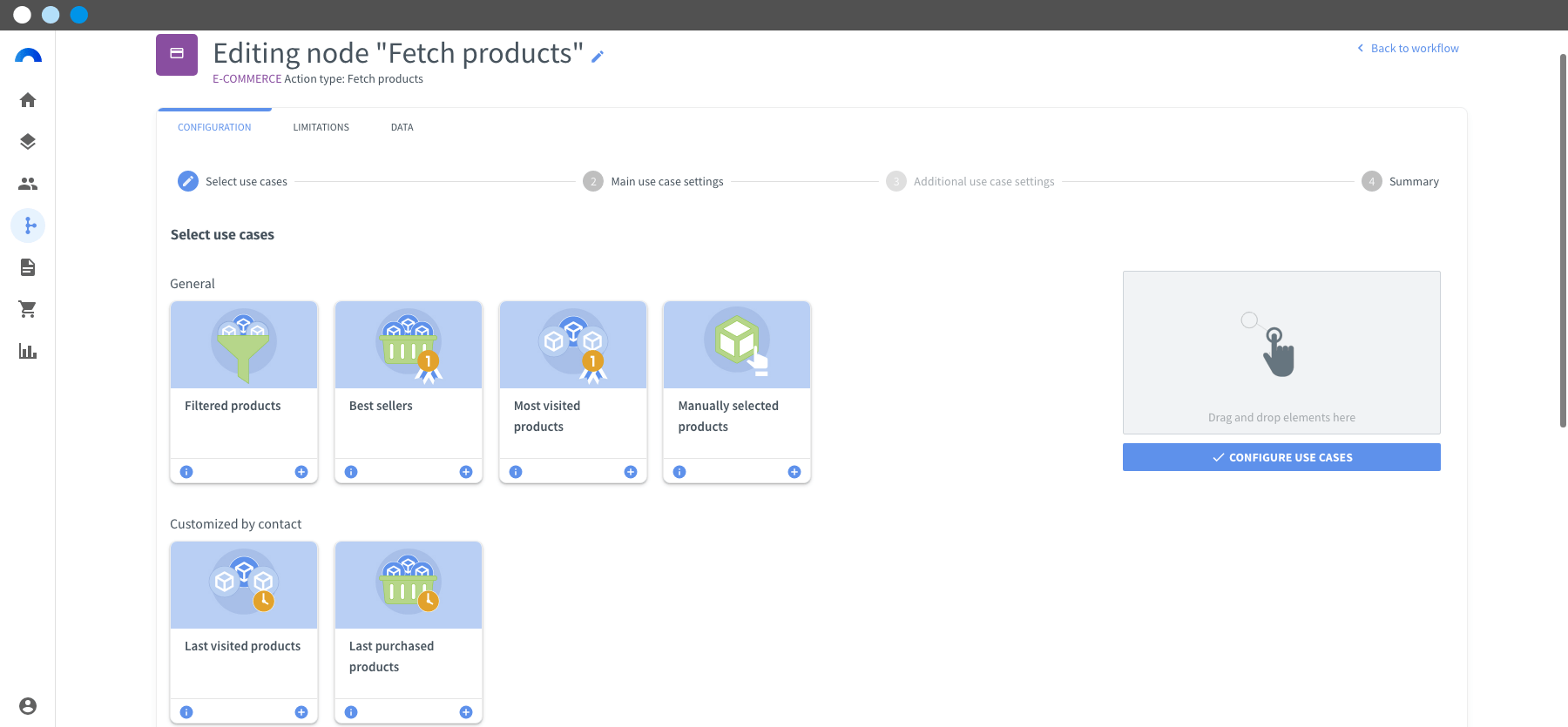Image resolution: width=1568 pixels, height=727 pixels.
Task: Add Best sellers with its plus icon
Action: 466,472
